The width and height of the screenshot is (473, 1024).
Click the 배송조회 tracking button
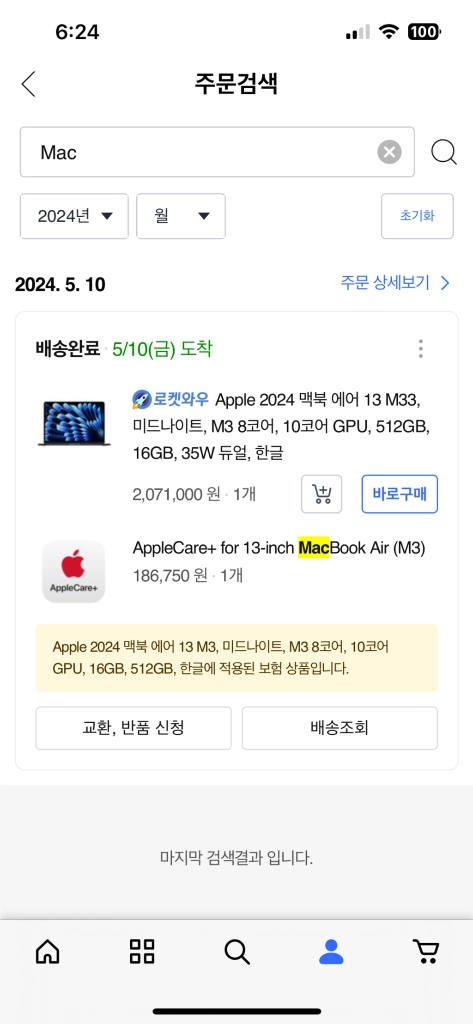click(340, 728)
